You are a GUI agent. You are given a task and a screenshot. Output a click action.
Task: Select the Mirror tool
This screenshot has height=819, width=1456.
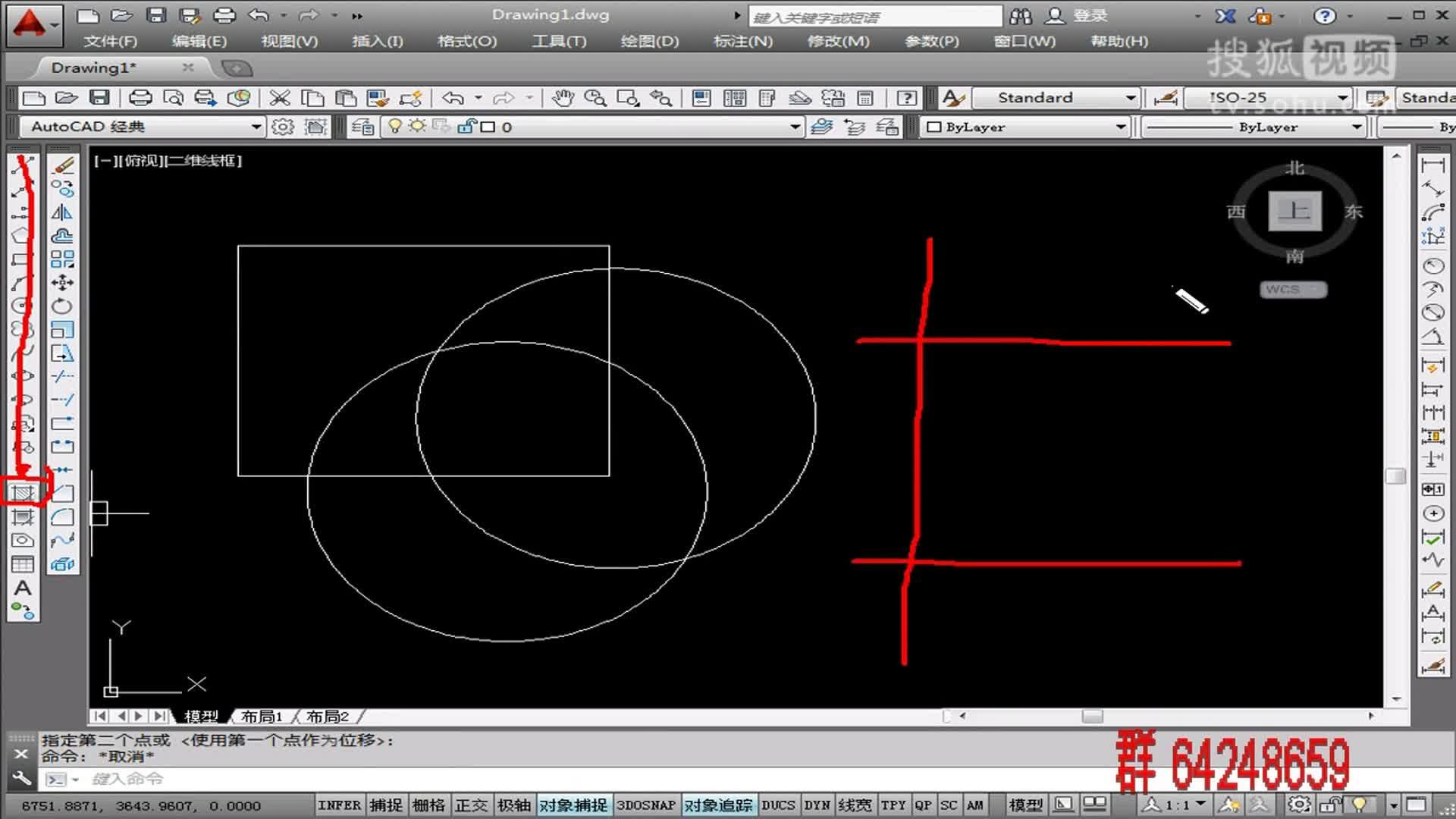(x=63, y=212)
